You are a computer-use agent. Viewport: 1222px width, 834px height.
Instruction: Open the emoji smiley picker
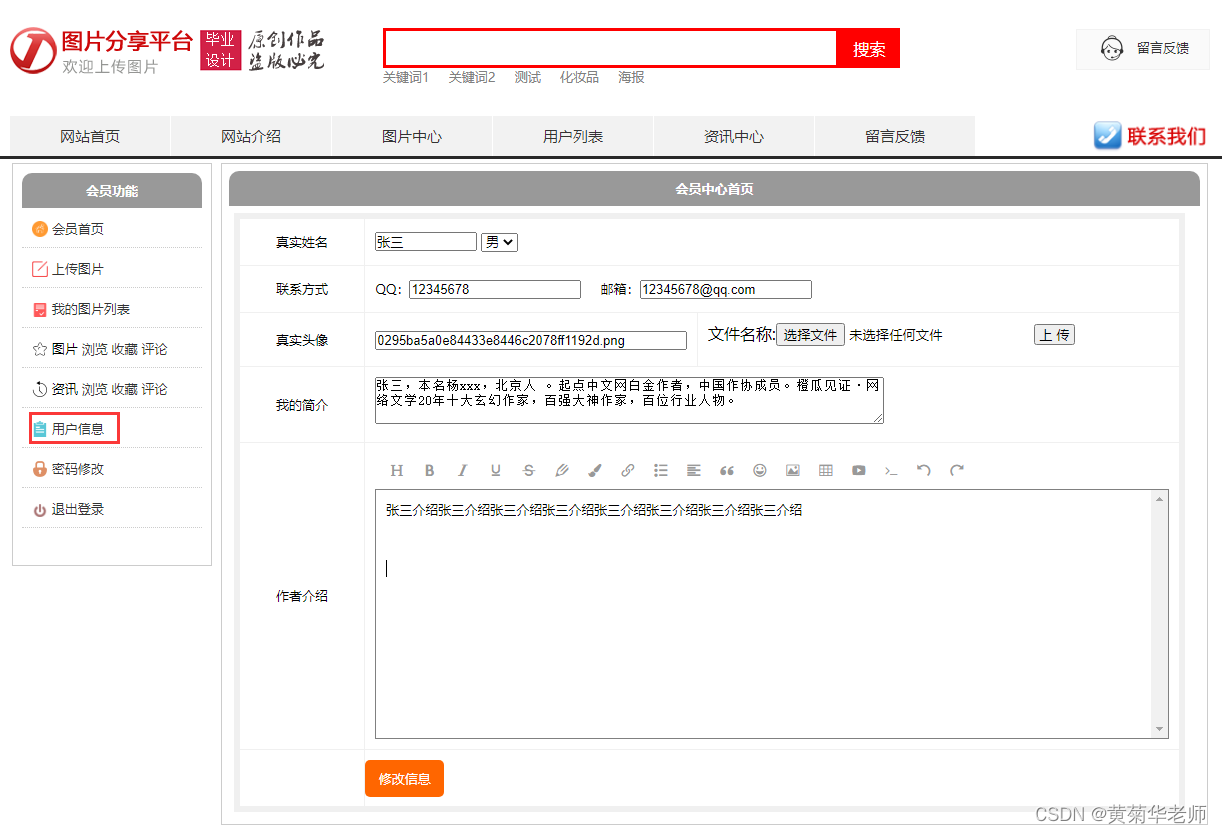point(760,470)
